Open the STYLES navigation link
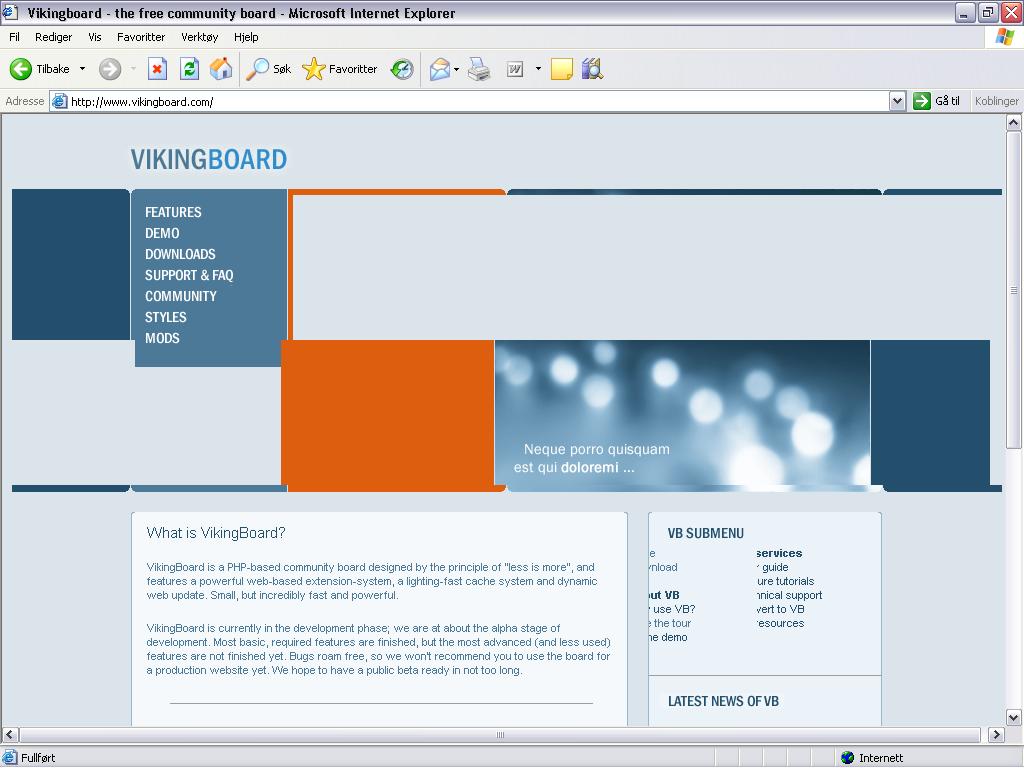The width and height of the screenshot is (1024, 768). click(x=166, y=317)
